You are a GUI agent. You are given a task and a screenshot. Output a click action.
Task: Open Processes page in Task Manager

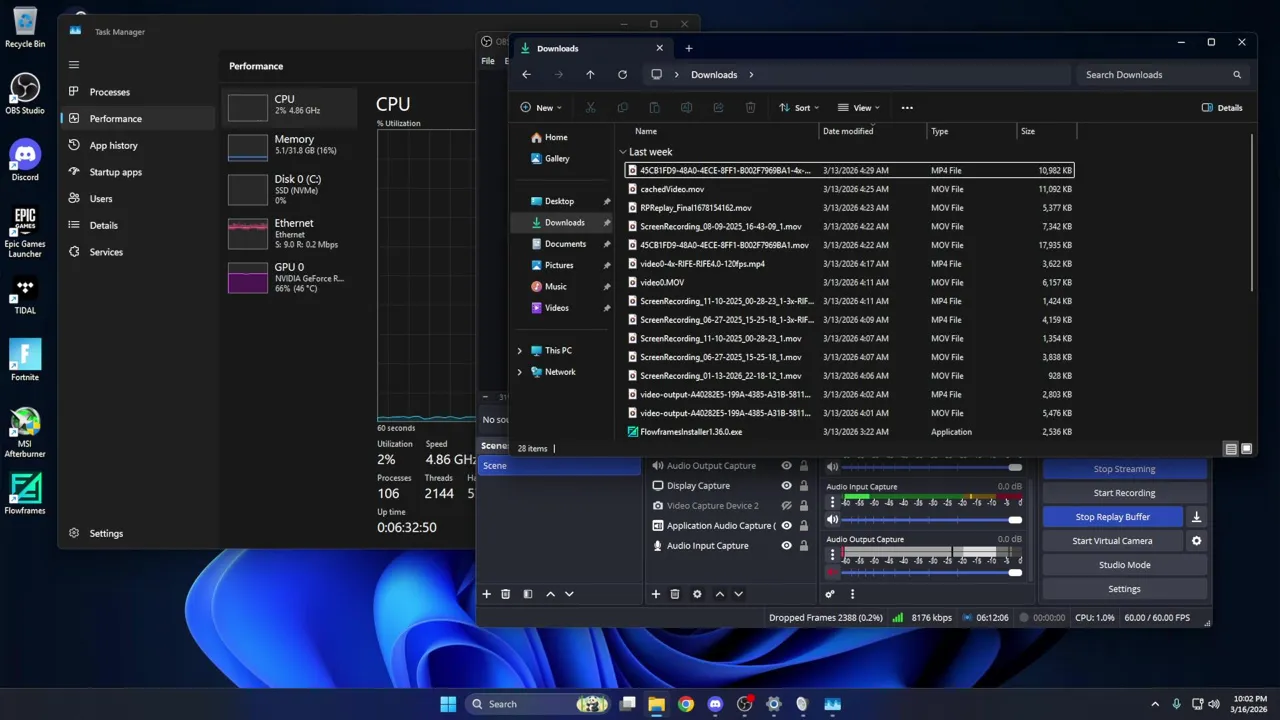pos(138,92)
